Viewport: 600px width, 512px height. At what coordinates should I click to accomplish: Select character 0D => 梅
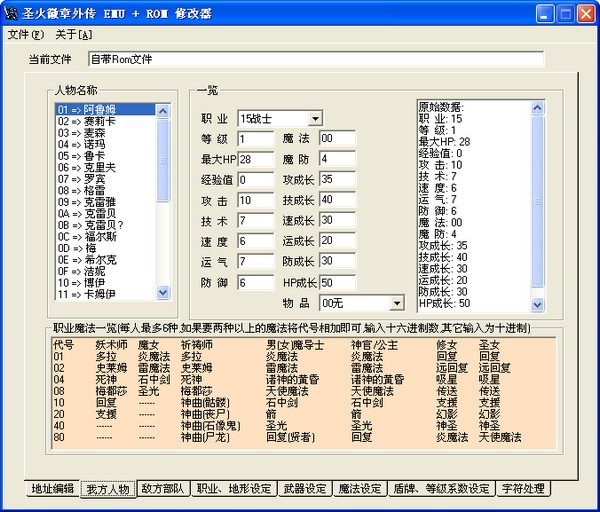[106, 248]
